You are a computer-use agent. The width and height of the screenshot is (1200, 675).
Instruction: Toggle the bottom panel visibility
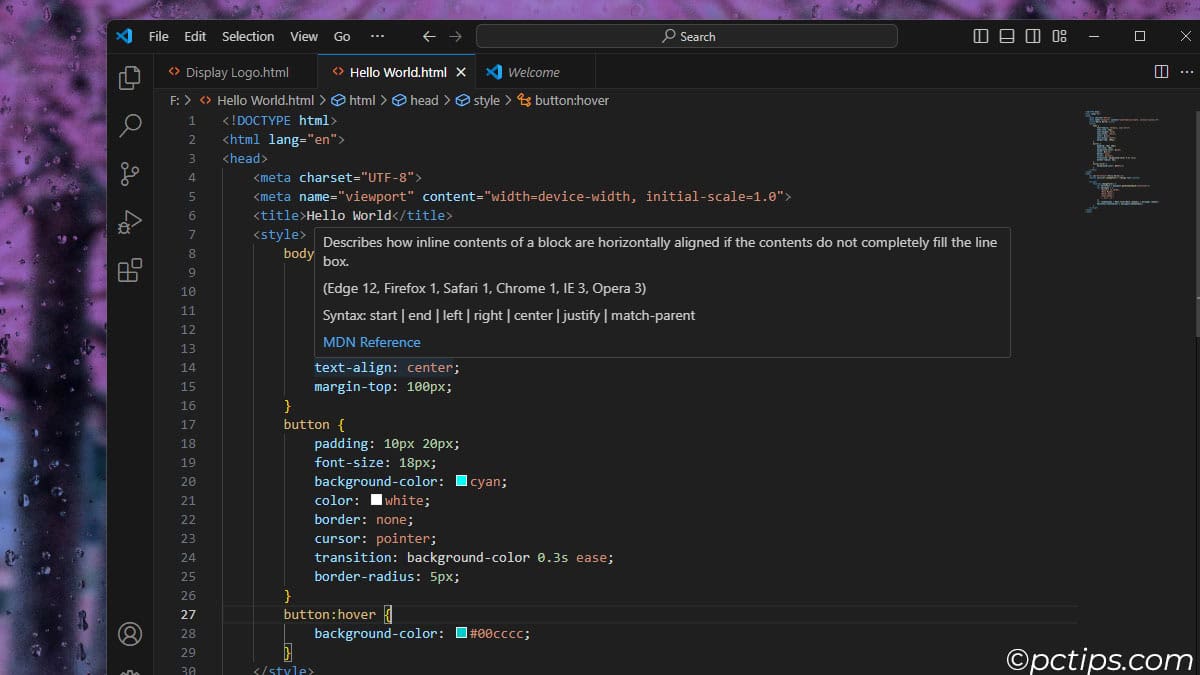click(1007, 36)
